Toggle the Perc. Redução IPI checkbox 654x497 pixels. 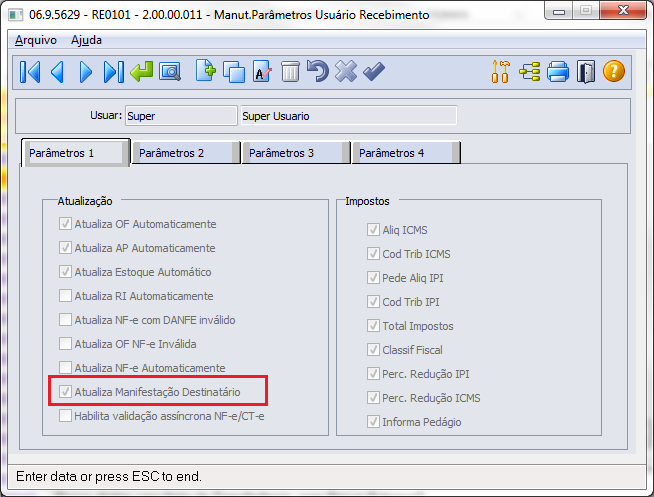(373, 374)
